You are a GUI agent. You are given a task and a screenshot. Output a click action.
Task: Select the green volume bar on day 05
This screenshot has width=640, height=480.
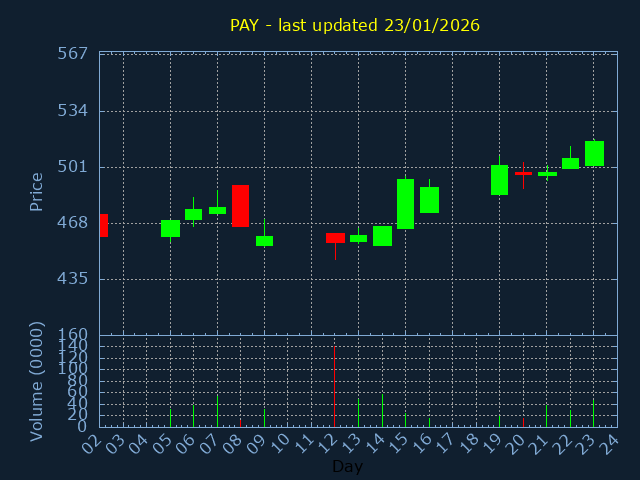coord(170,417)
